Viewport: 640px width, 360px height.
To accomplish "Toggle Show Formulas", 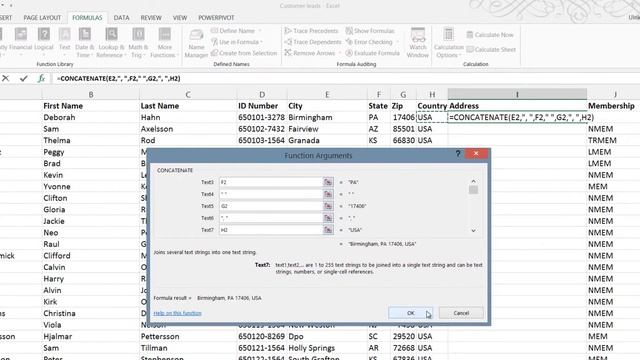I will pos(370,31).
